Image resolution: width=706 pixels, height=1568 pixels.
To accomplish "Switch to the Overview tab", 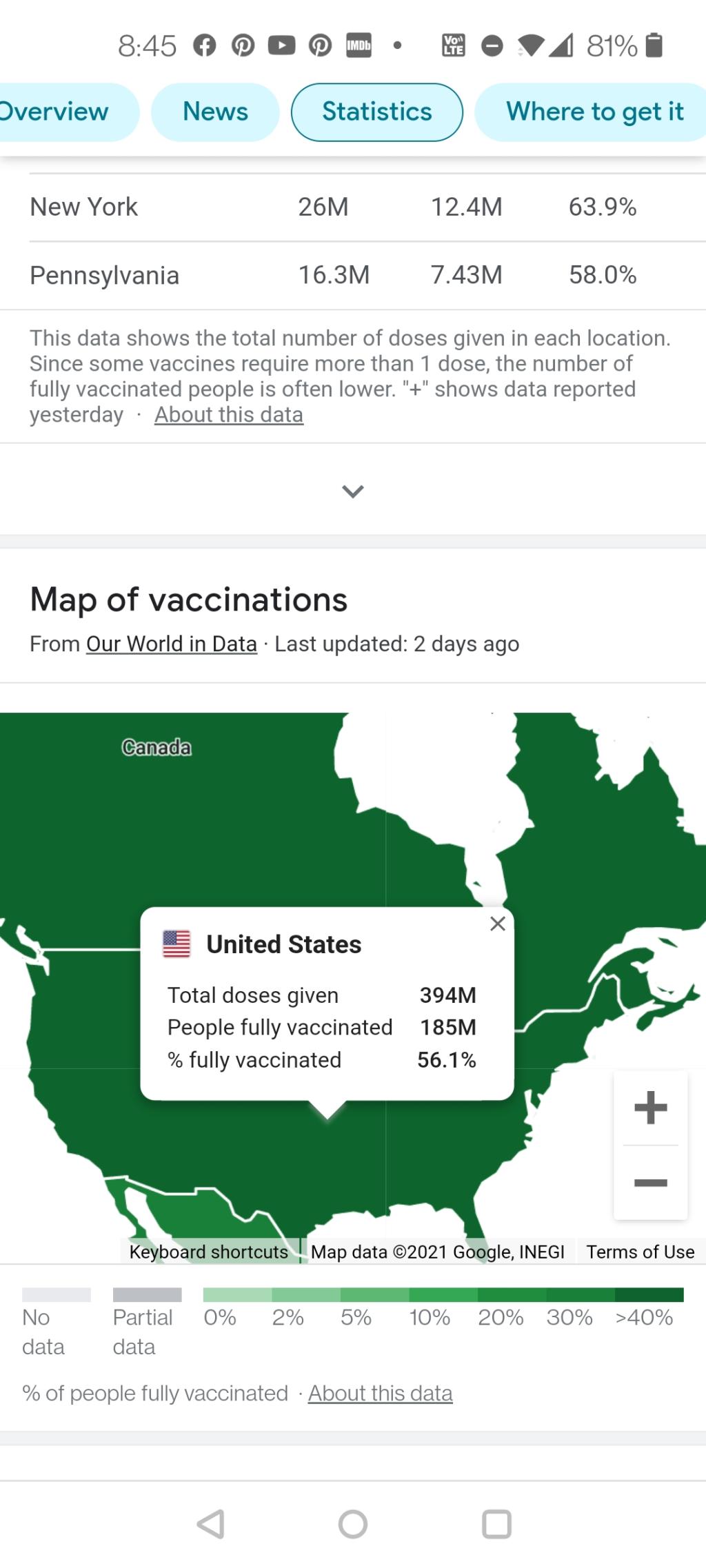I will pyautogui.click(x=54, y=112).
